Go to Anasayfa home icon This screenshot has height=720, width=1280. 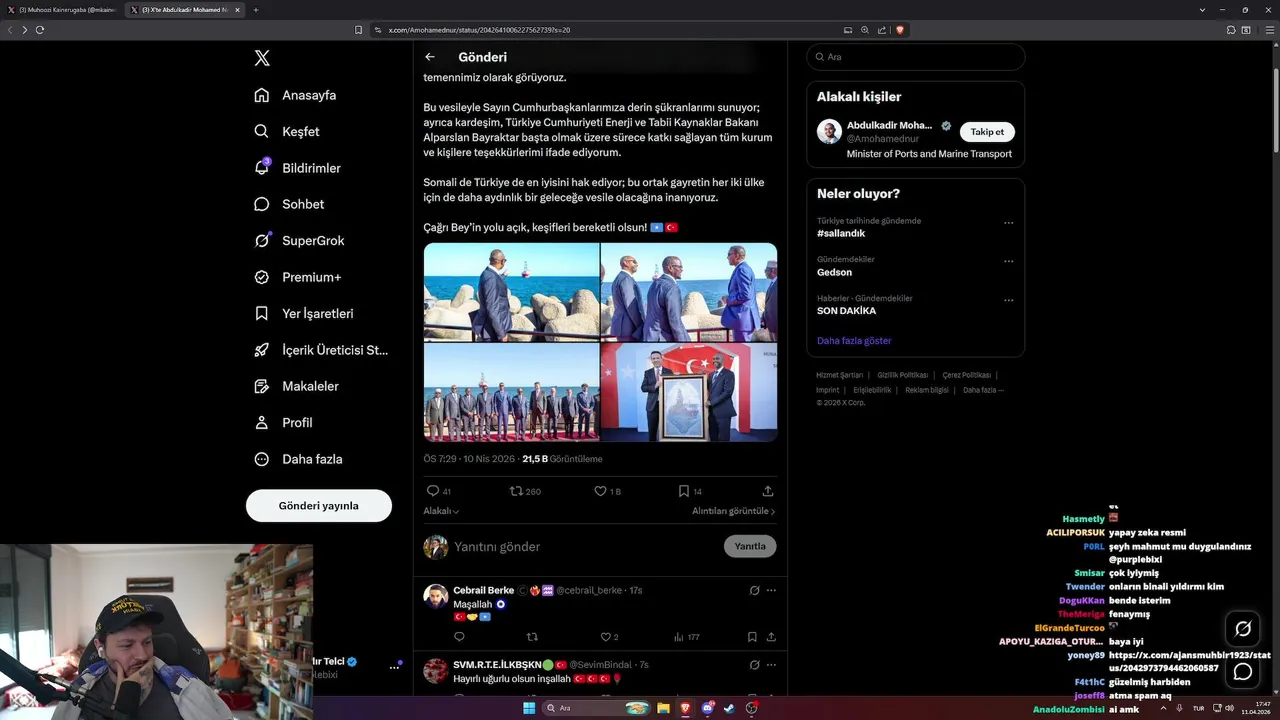tap(262, 95)
